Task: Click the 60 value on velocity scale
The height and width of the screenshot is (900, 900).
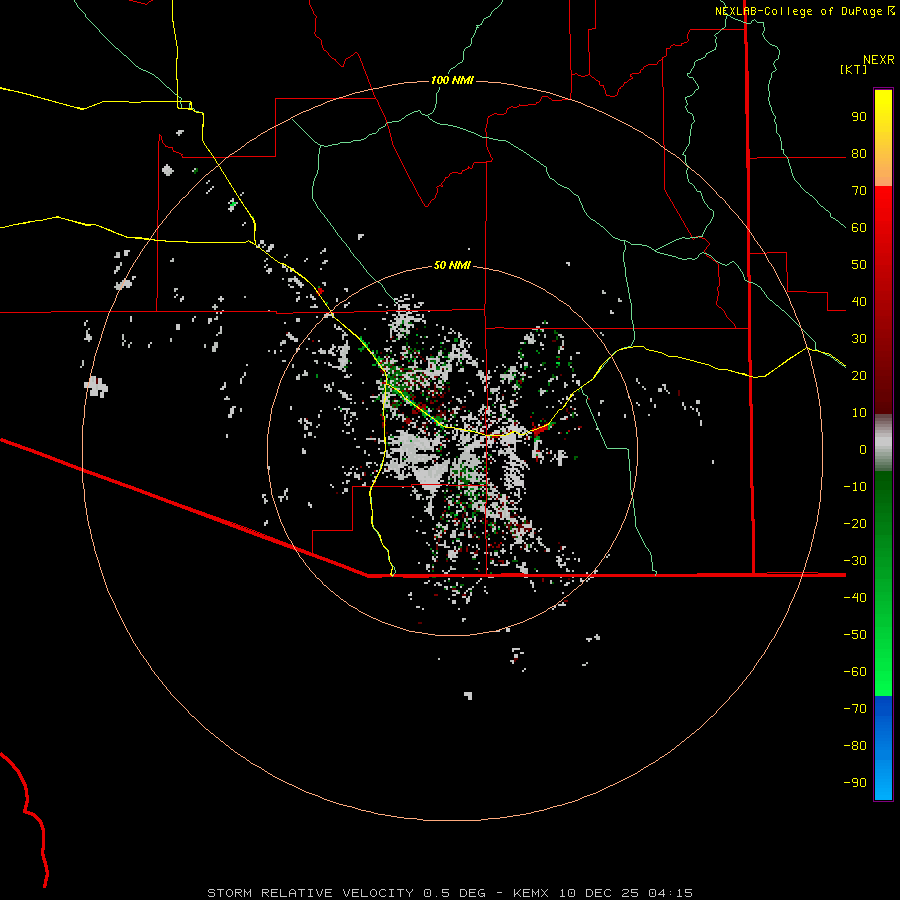Action: (859, 228)
